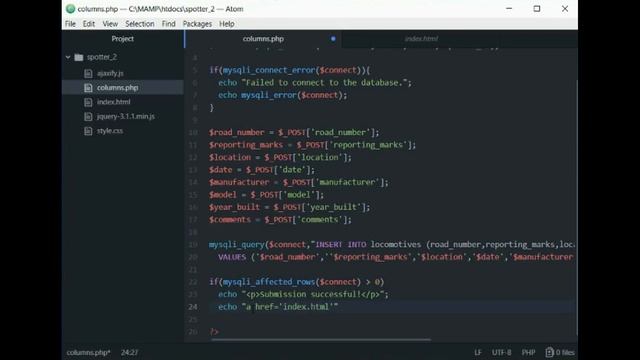Click the VALUES line of the query
Viewport: 640px width, 360px height.
click(x=396, y=257)
